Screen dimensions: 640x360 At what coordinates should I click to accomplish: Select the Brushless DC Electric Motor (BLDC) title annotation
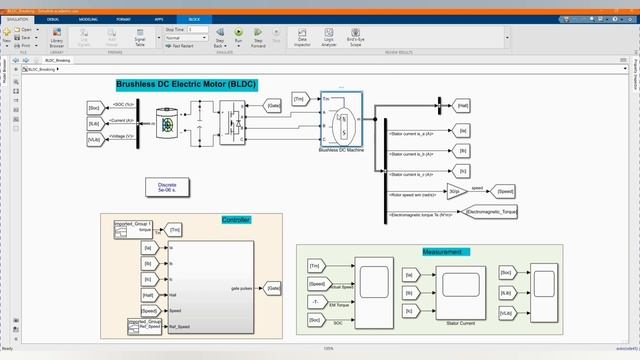click(x=187, y=84)
